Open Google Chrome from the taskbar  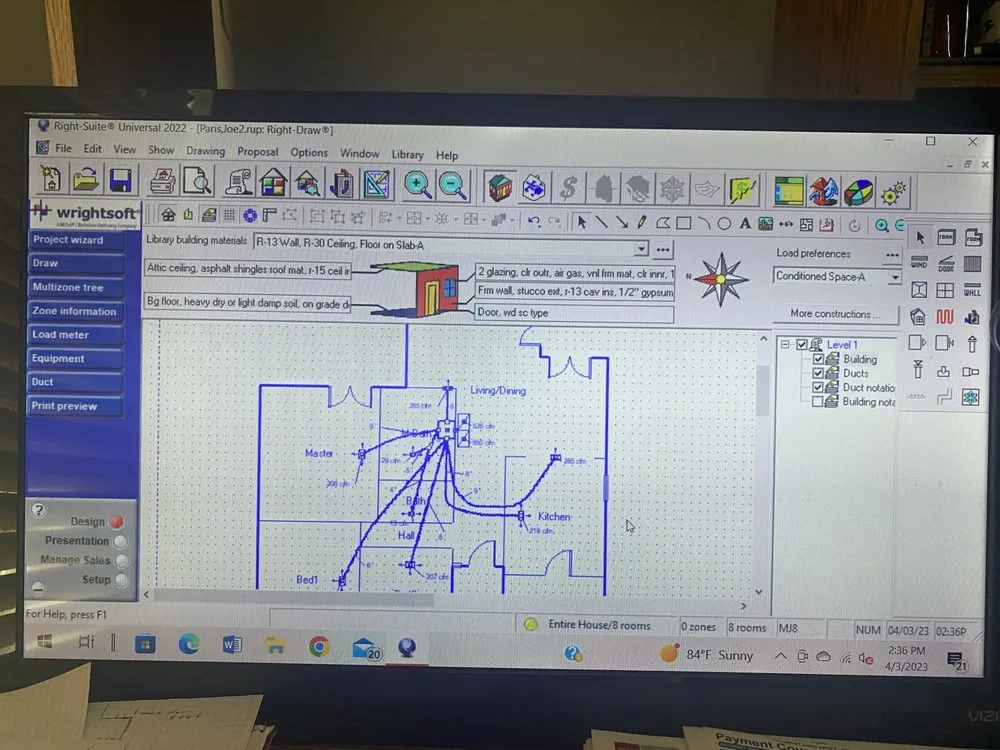(x=319, y=647)
